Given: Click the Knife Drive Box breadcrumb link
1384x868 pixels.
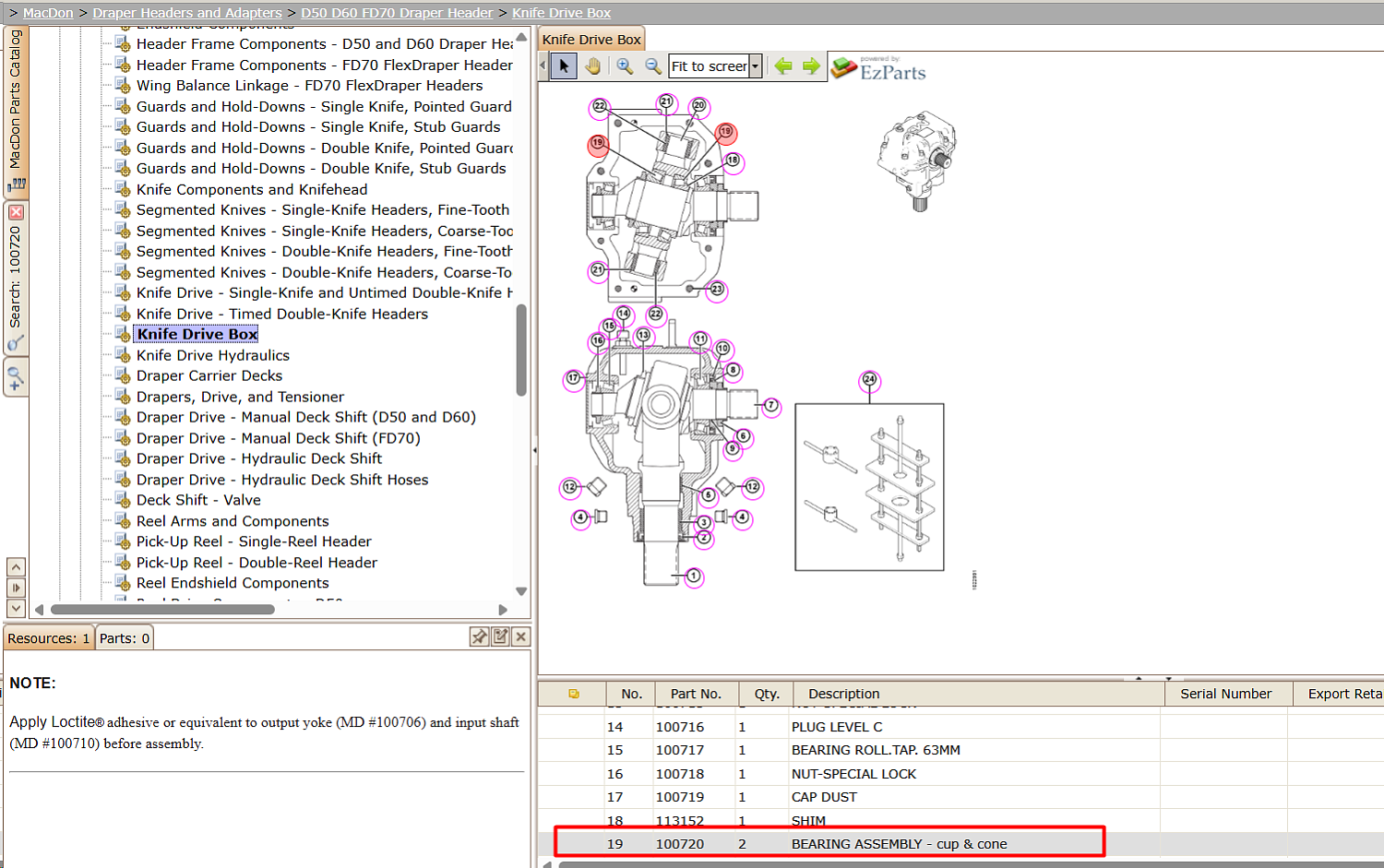Looking at the screenshot, I should pyautogui.click(x=561, y=13).
